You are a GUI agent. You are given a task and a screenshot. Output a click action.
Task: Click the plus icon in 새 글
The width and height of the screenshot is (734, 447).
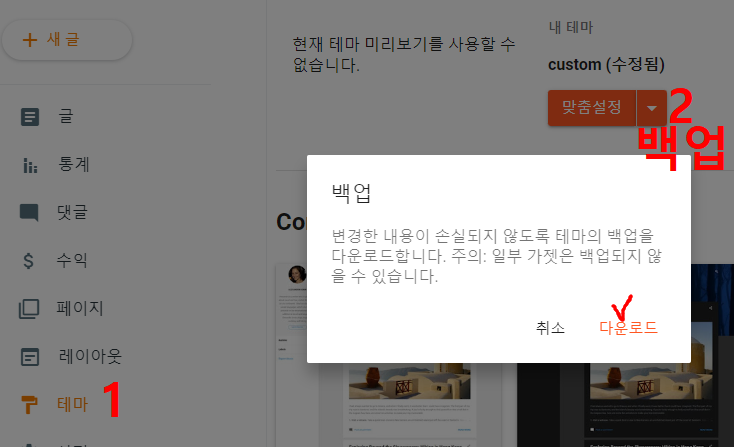30,40
